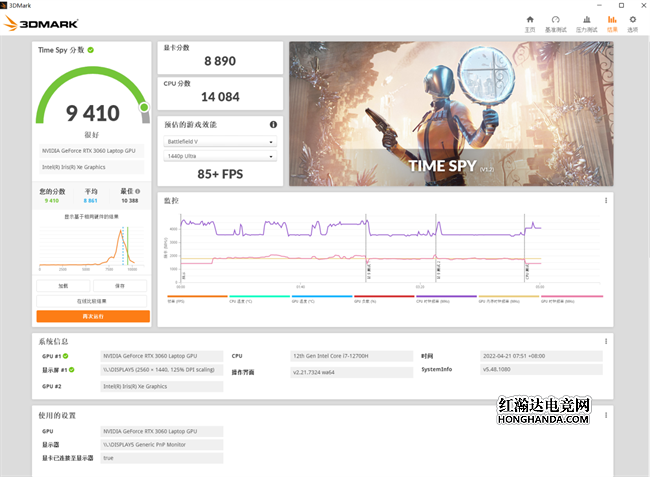Open the Stress Tests (压力测试) icon
The image size is (650, 477).
coord(585,23)
